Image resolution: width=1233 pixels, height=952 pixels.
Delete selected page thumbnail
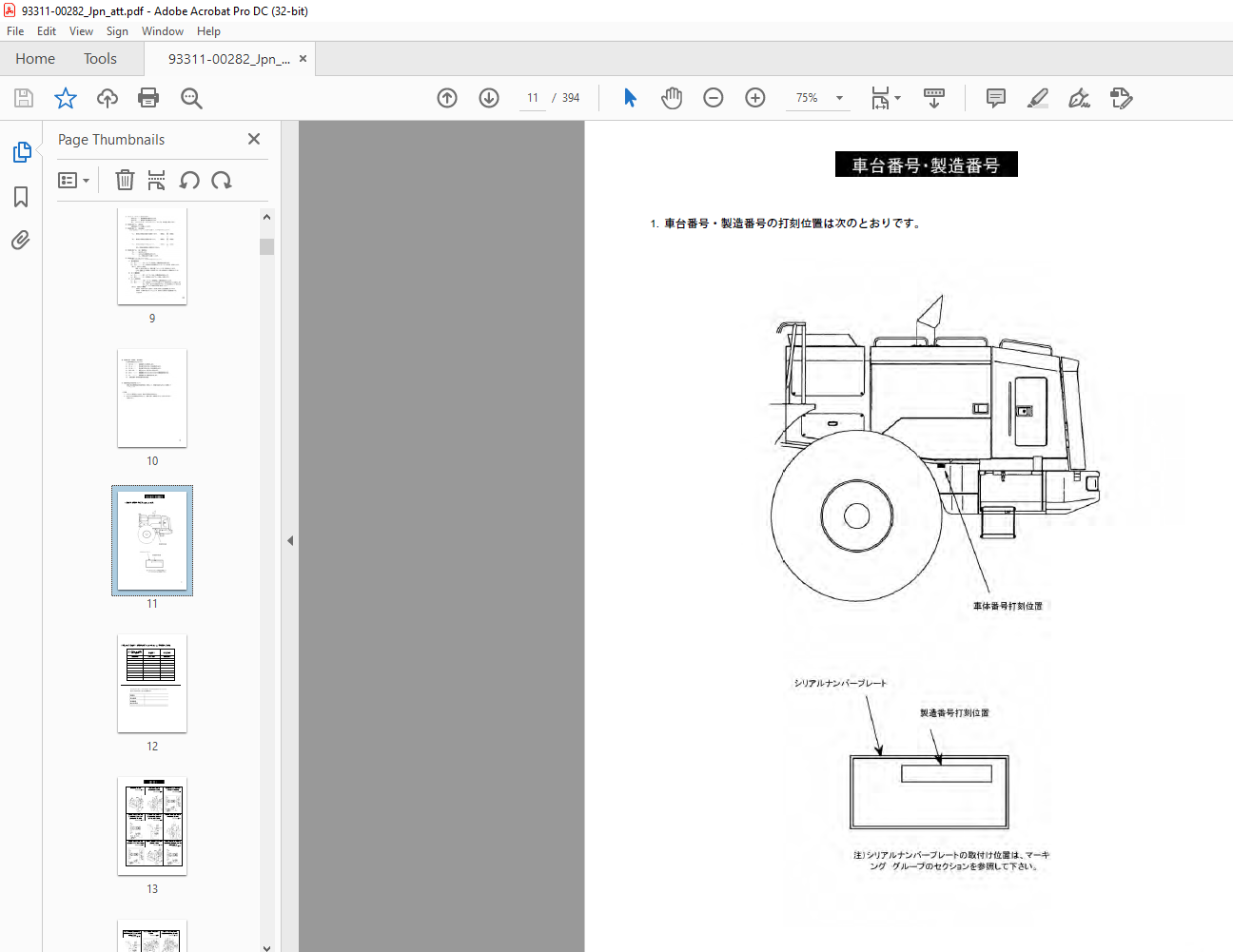pyautogui.click(x=125, y=180)
